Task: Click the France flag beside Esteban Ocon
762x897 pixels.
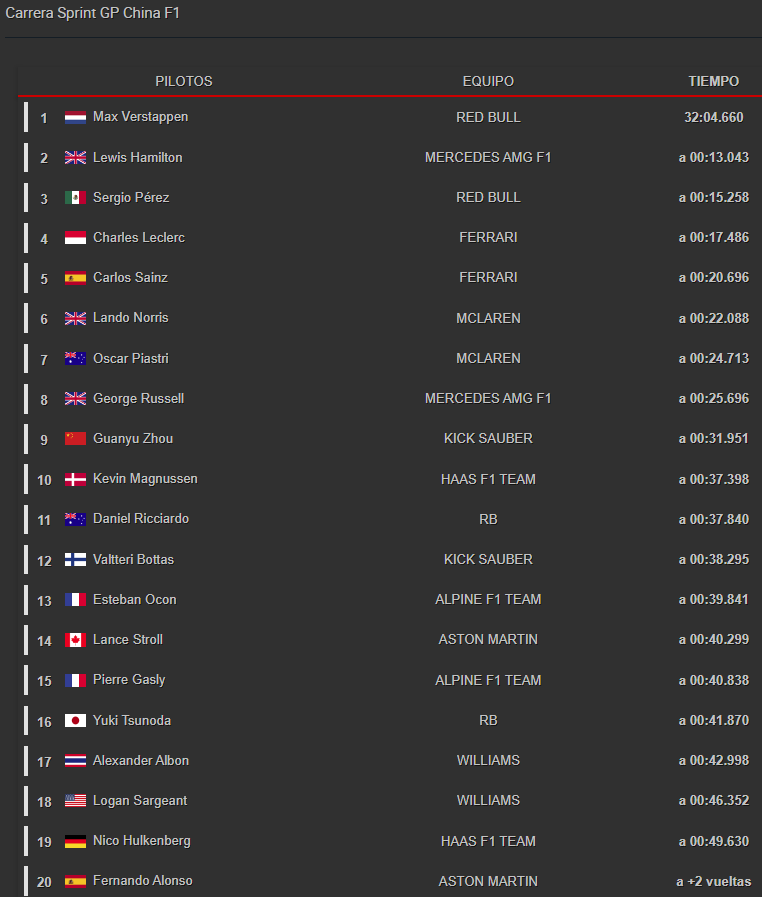Action: 76,600
